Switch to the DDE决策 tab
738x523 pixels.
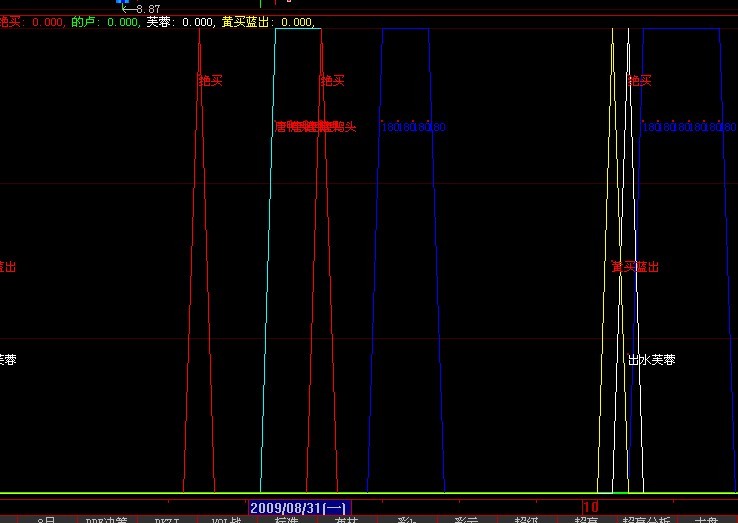(x=107, y=520)
